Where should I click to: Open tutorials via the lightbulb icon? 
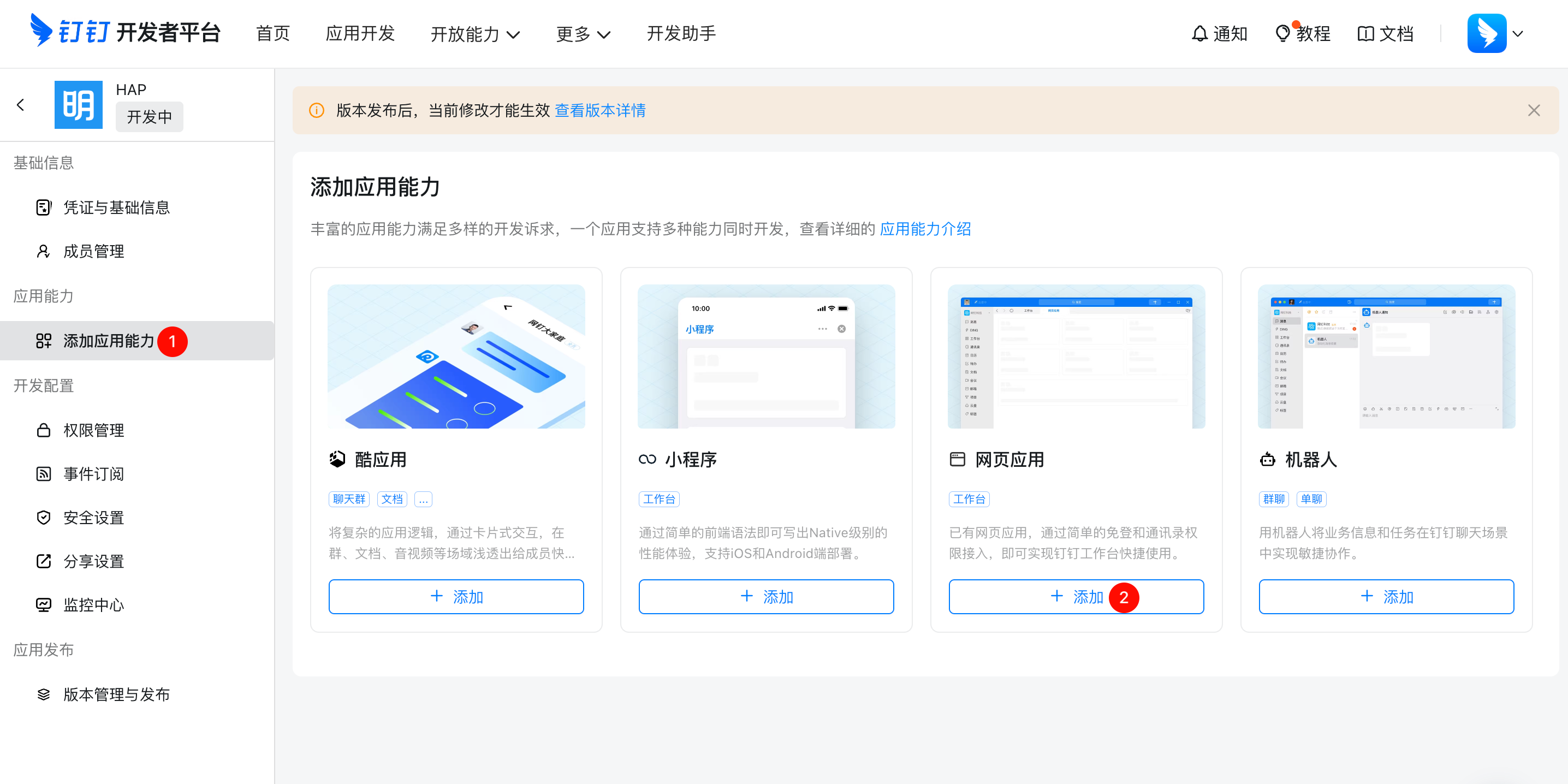[x=1282, y=33]
